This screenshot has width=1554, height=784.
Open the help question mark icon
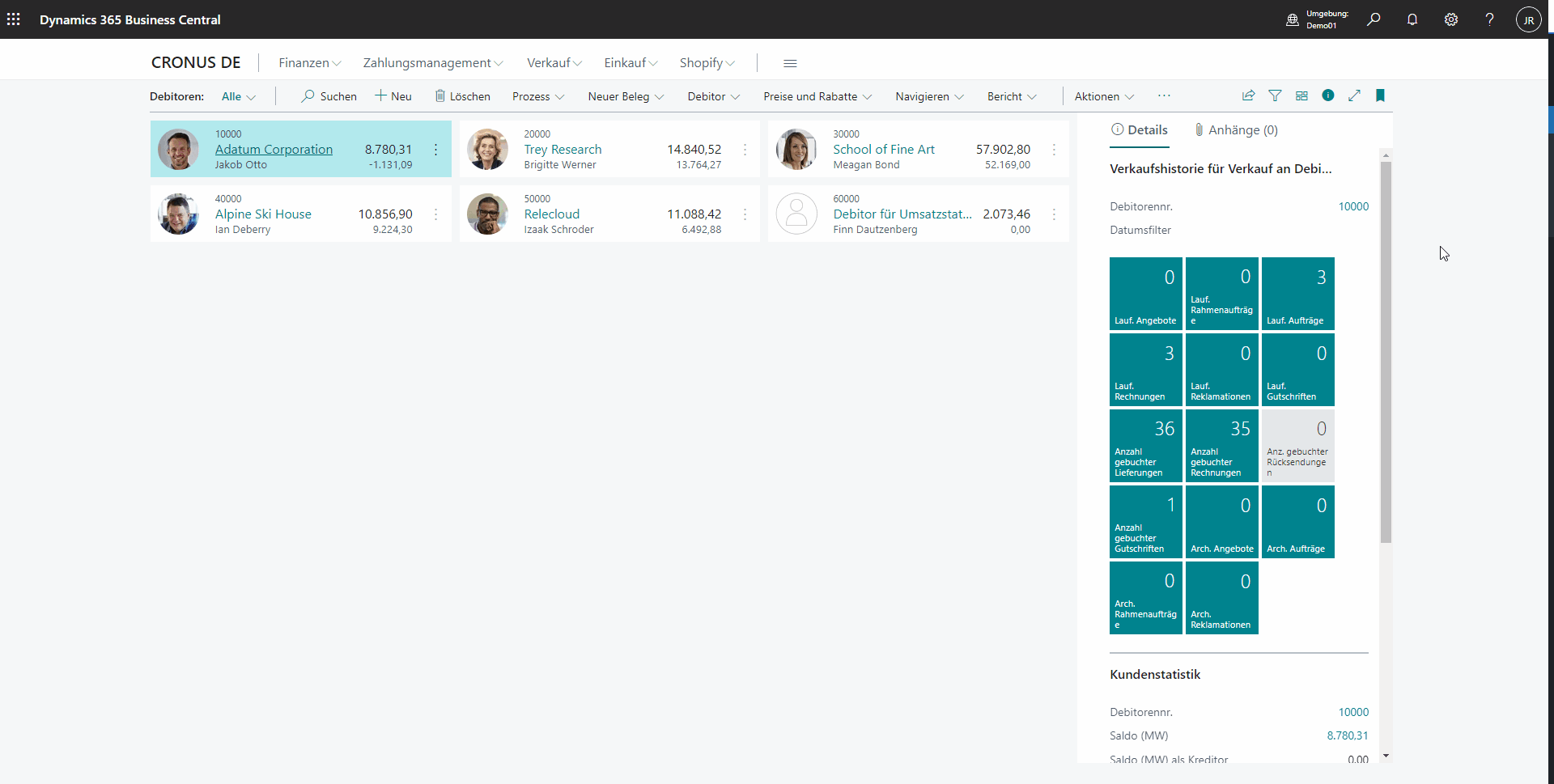(x=1489, y=19)
